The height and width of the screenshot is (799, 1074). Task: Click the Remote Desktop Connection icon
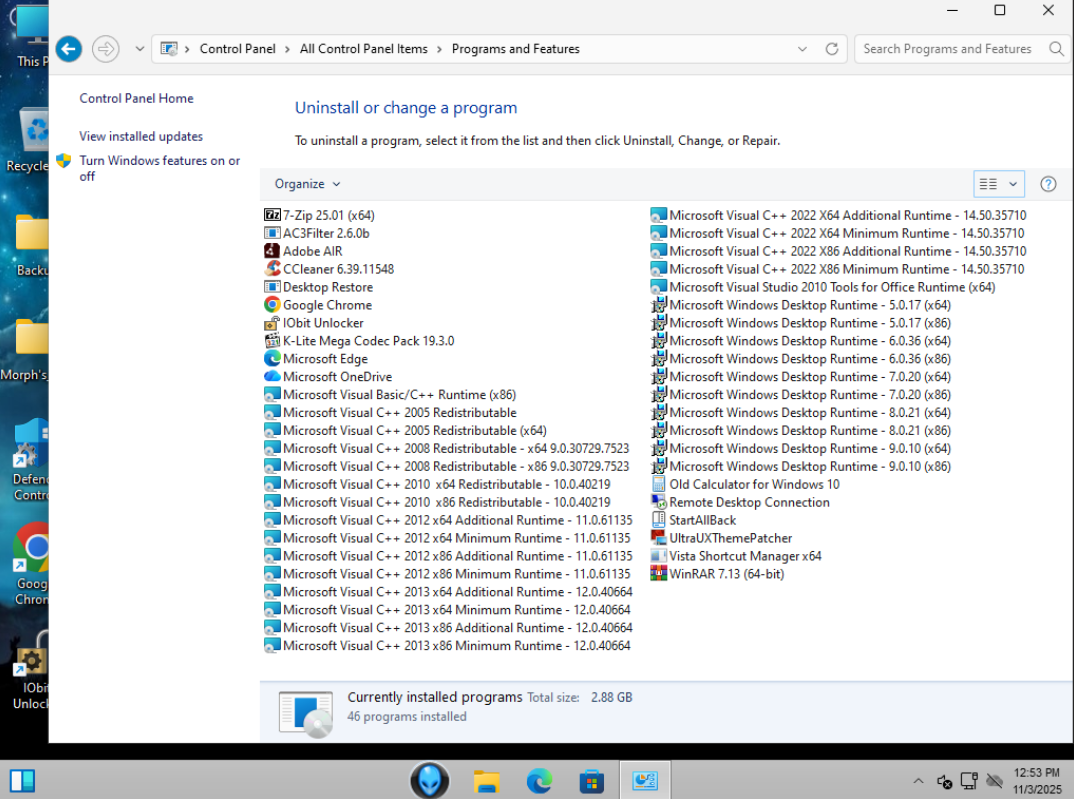point(658,502)
